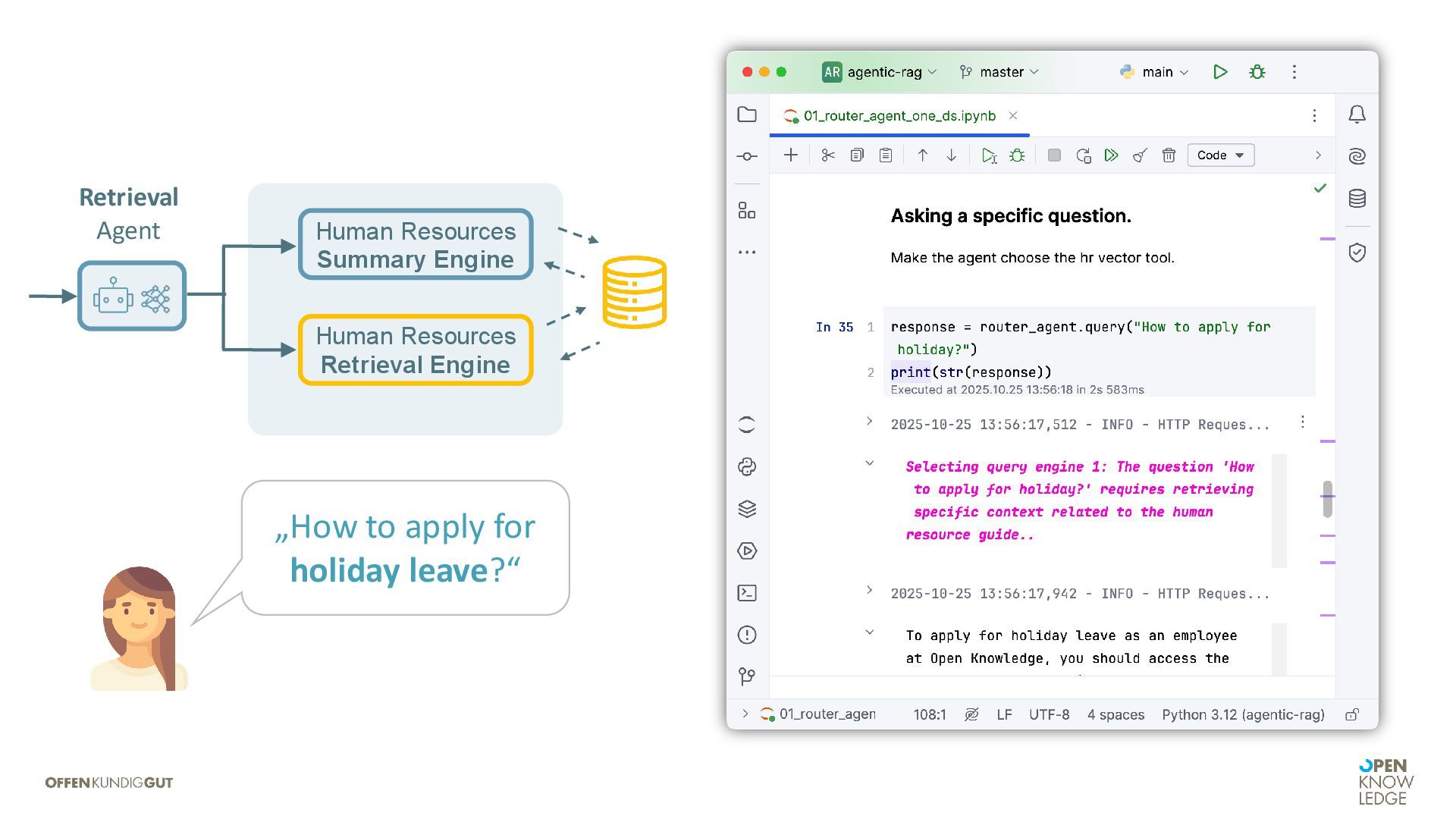The height and width of the screenshot is (819, 1456).
Task: Open the Notifications bell panel
Action: coord(1357,115)
